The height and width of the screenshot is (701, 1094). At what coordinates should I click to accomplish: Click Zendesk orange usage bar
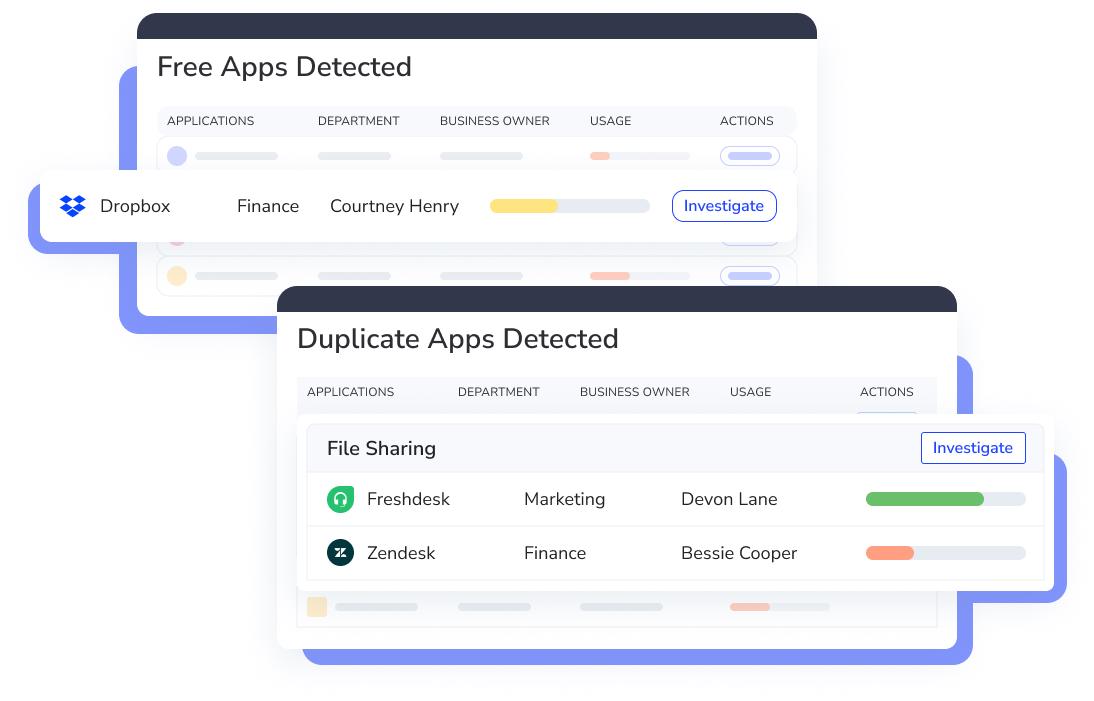945,553
